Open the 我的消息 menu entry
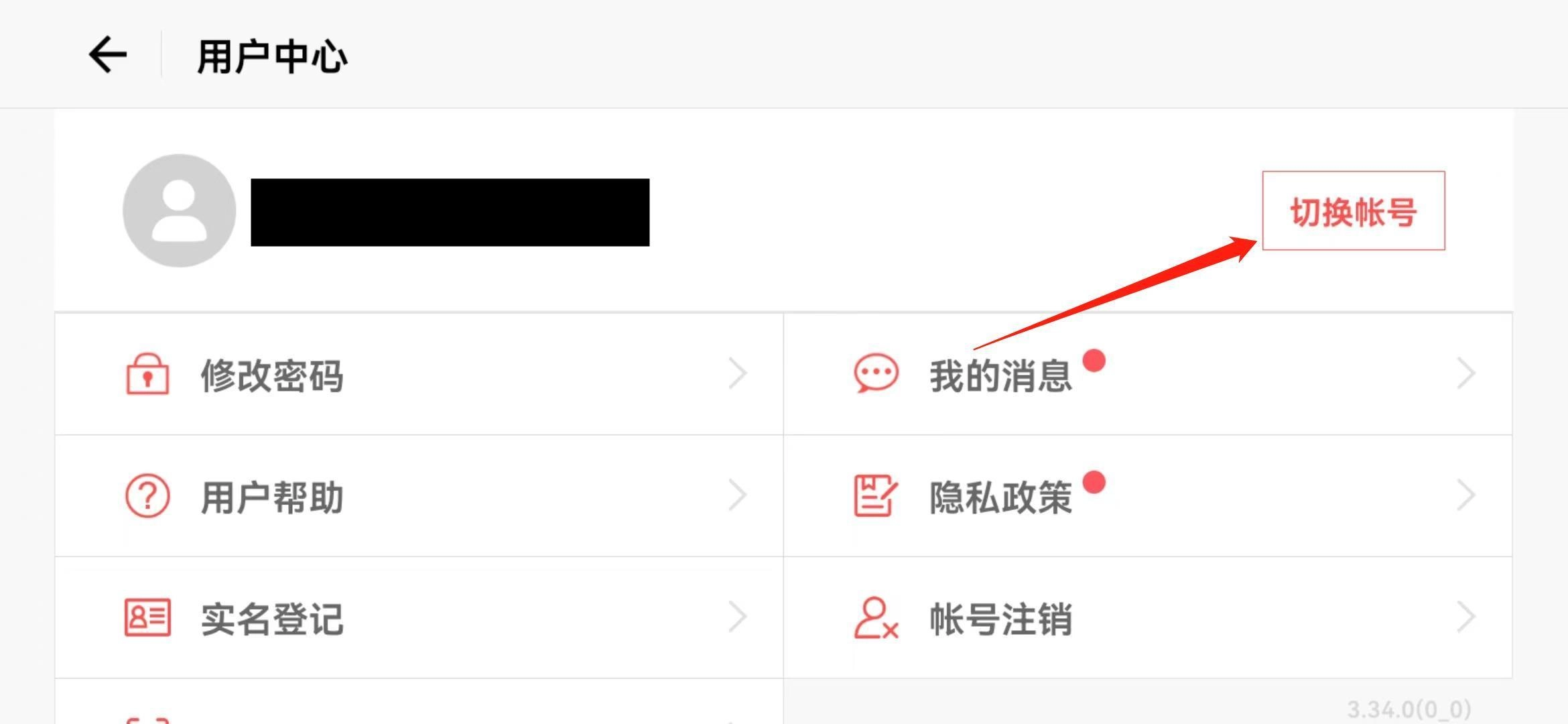1568x724 pixels. [1148, 374]
